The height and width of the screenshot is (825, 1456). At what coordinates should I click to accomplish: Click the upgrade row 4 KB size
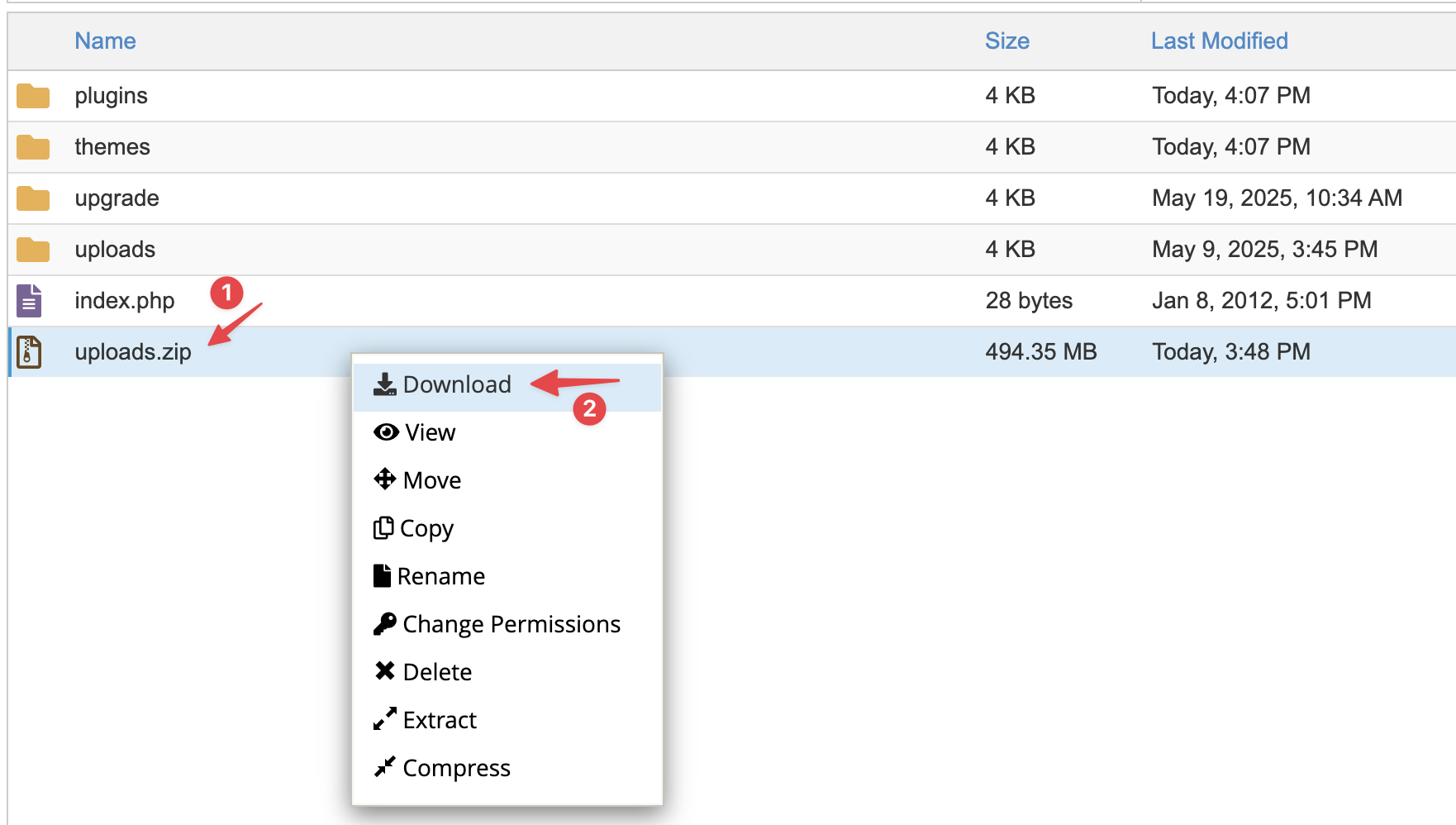[1011, 198]
